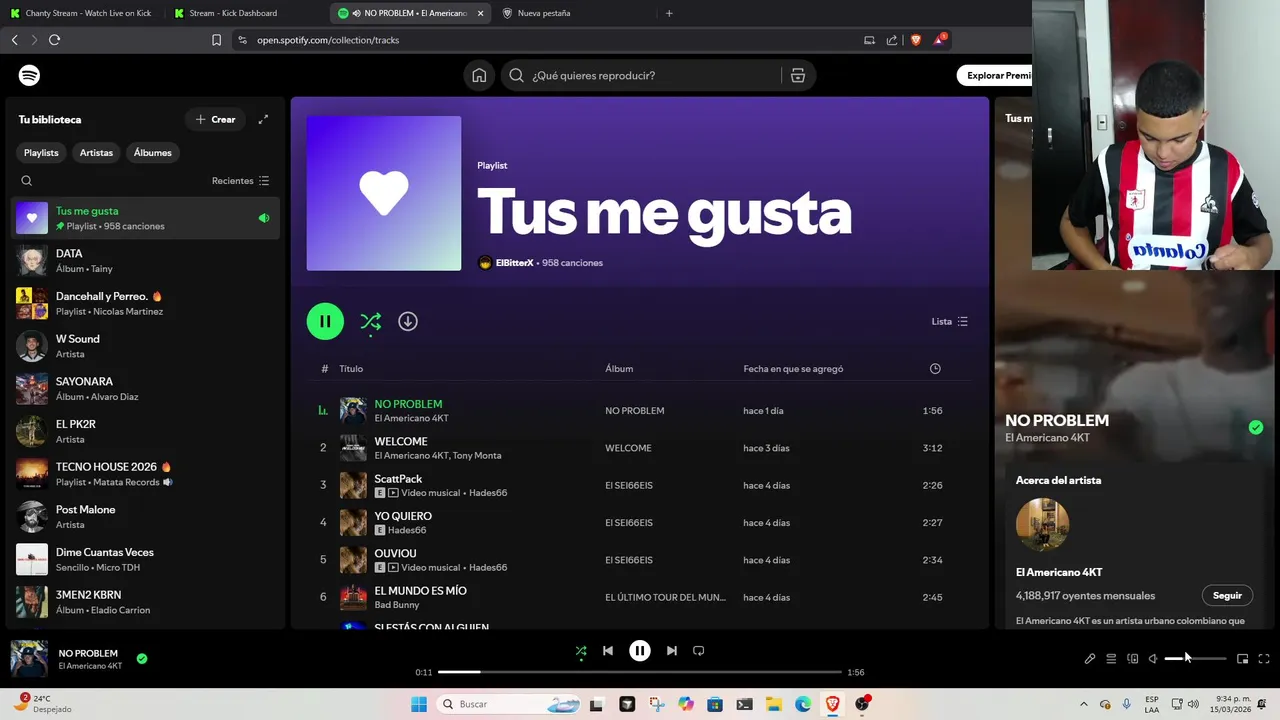Open connect to a device icon

click(x=1133, y=659)
